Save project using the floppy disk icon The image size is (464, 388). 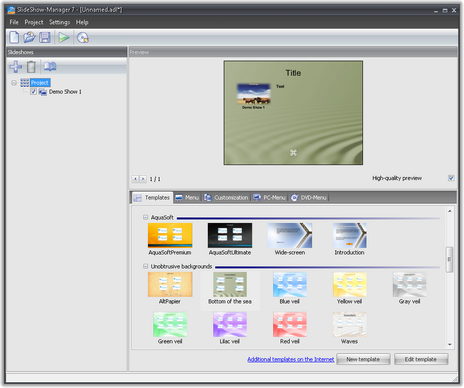pos(45,37)
